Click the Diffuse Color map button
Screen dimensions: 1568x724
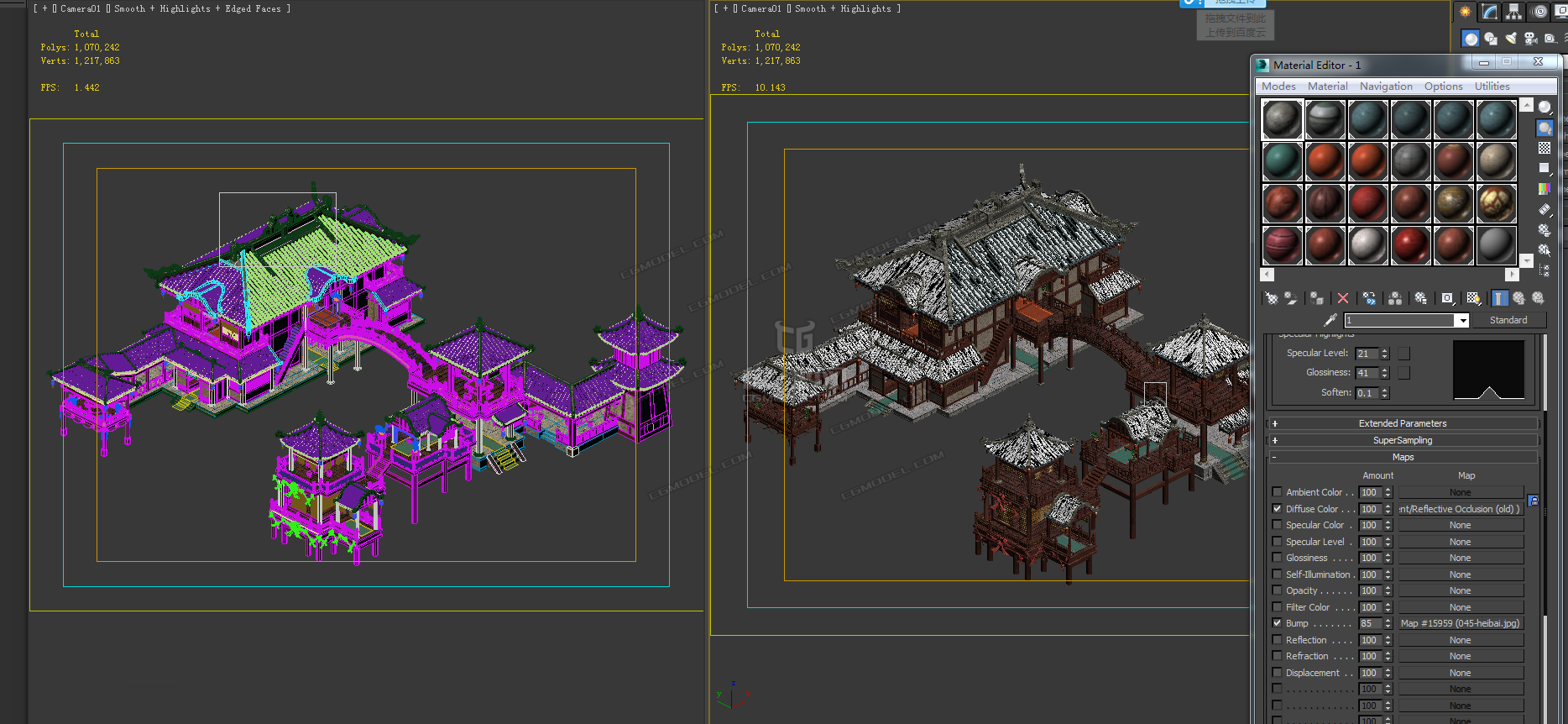pos(1461,509)
